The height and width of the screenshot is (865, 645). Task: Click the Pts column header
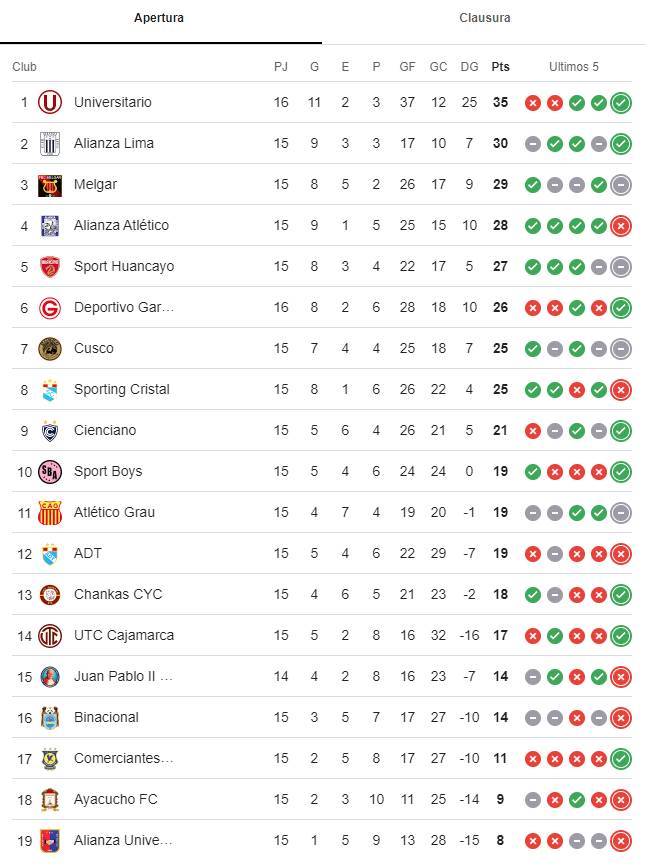click(500, 67)
